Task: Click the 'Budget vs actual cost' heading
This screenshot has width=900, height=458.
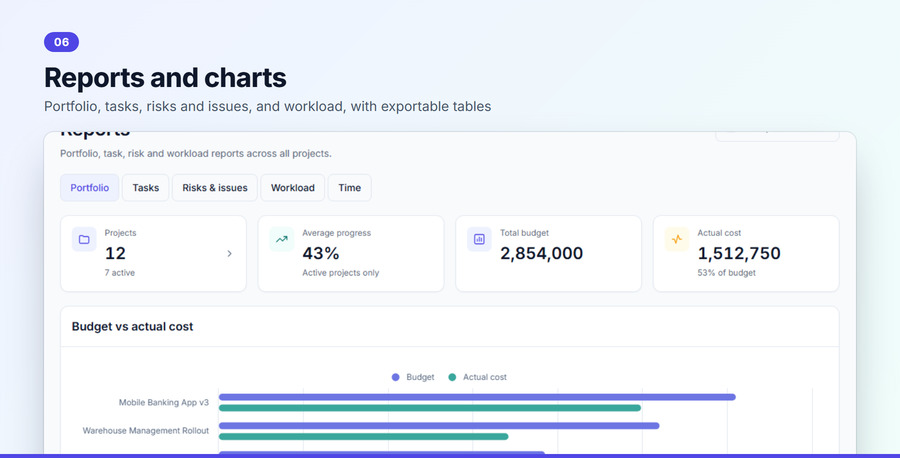Action: (x=133, y=327)
